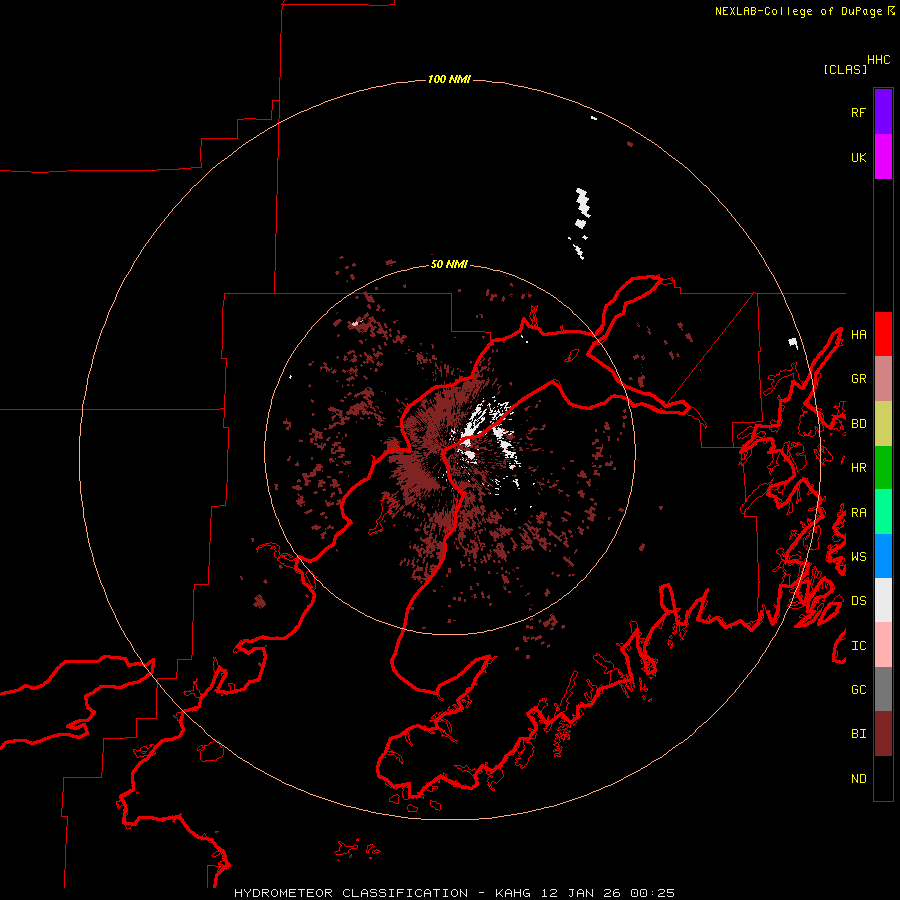Click the IC pink legend color block
Screen dimensions: 900x900
click(883, 645)
